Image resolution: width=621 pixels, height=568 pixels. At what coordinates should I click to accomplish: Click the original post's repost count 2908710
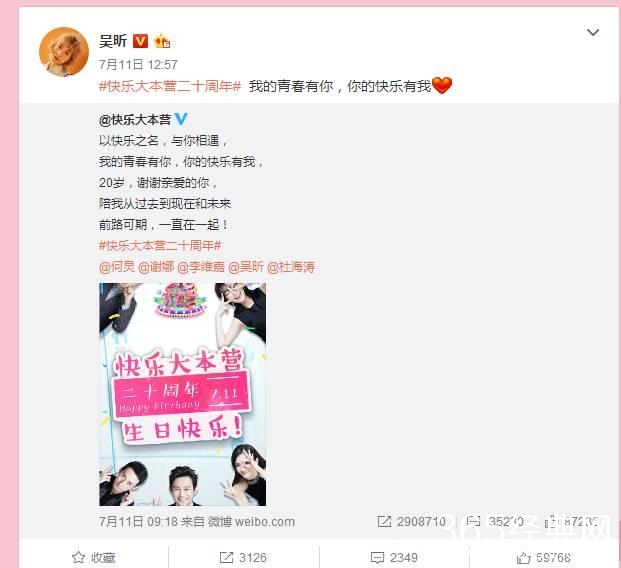[x=412, y=521]
